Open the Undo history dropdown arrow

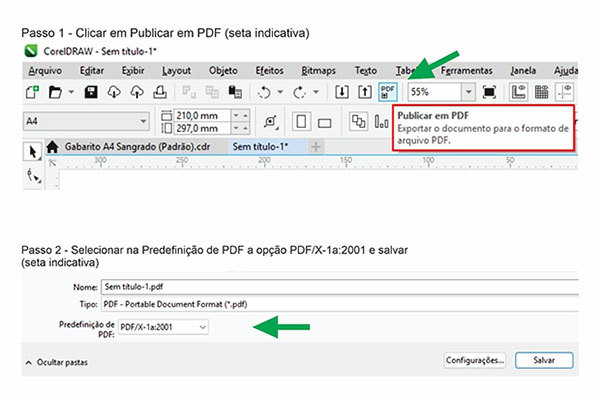(280, 92)
